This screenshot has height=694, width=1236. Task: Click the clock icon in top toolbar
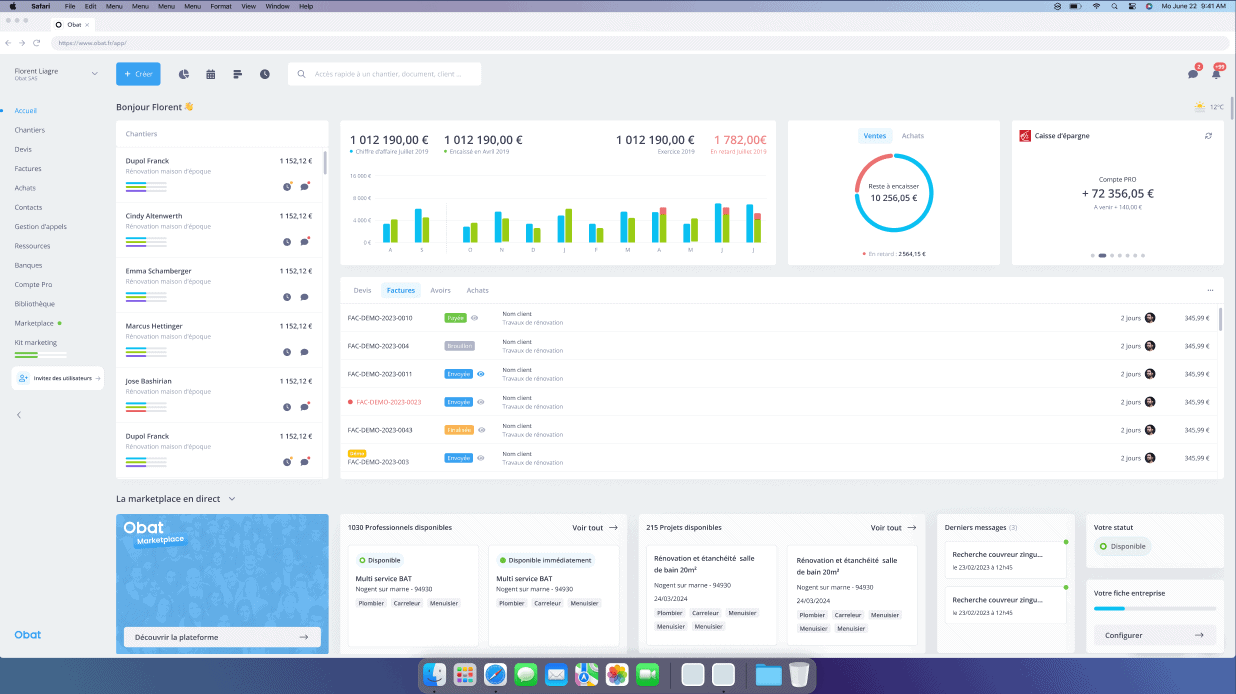click(x=265, y=74)
